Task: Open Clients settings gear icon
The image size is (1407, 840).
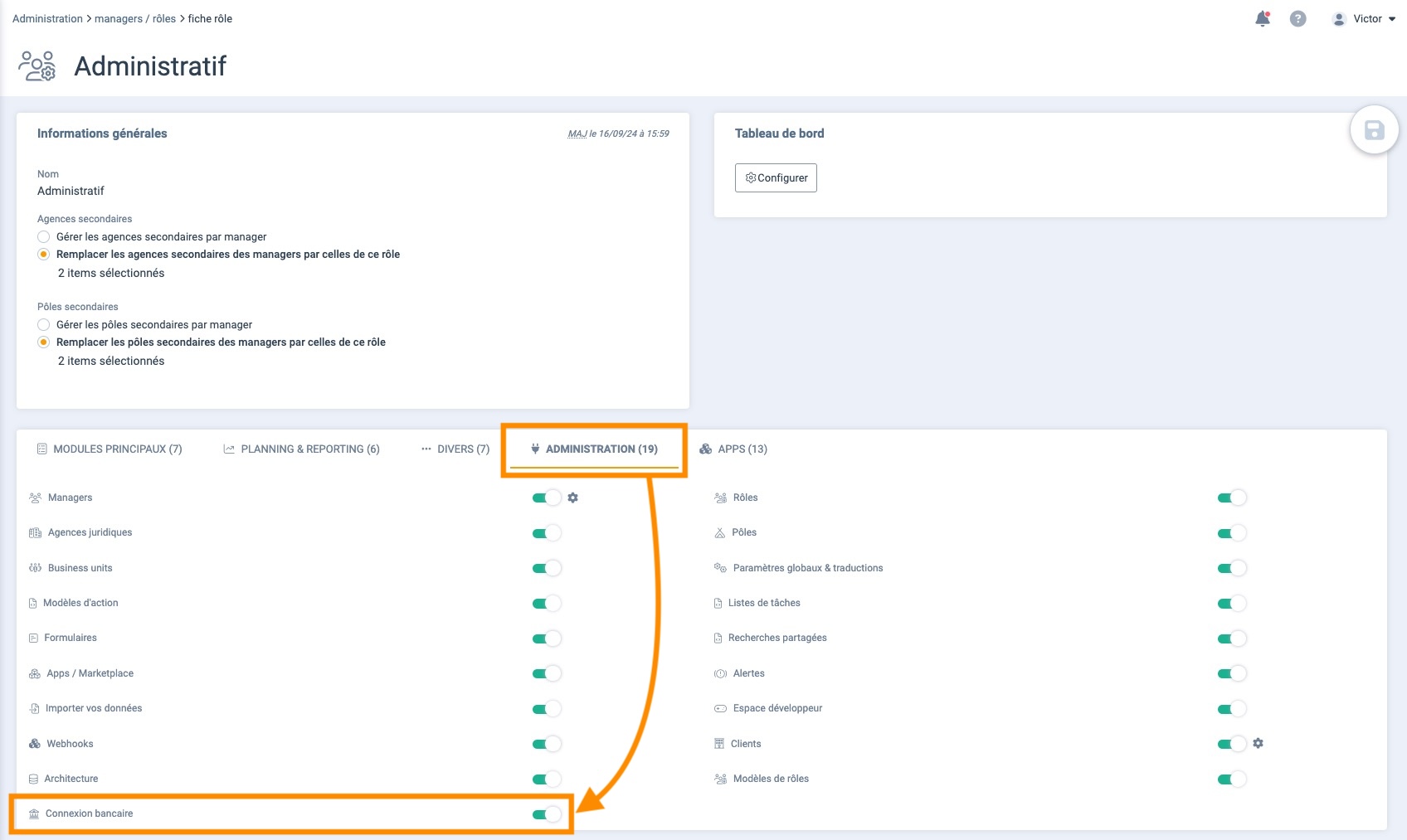Action: click(x=1258, y=744)
